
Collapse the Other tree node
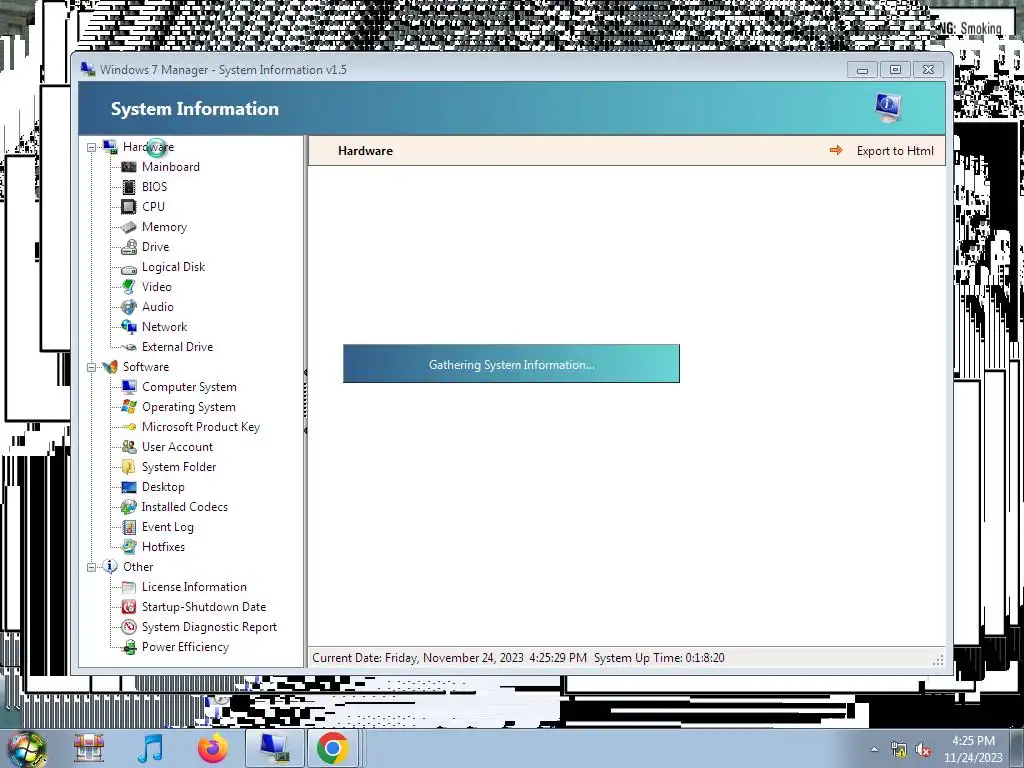tap(91, 568)
